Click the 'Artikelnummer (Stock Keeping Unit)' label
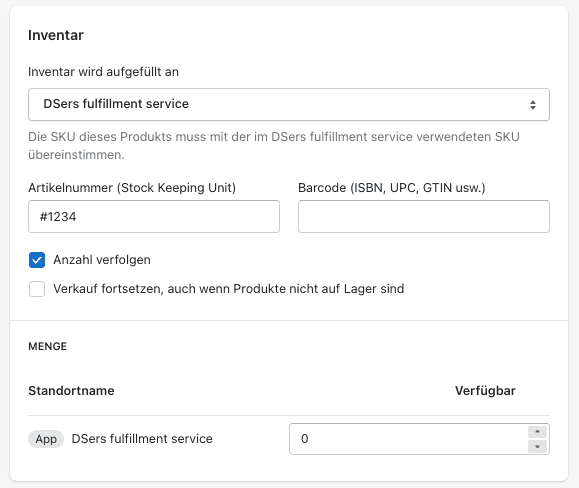 (132, 188)
